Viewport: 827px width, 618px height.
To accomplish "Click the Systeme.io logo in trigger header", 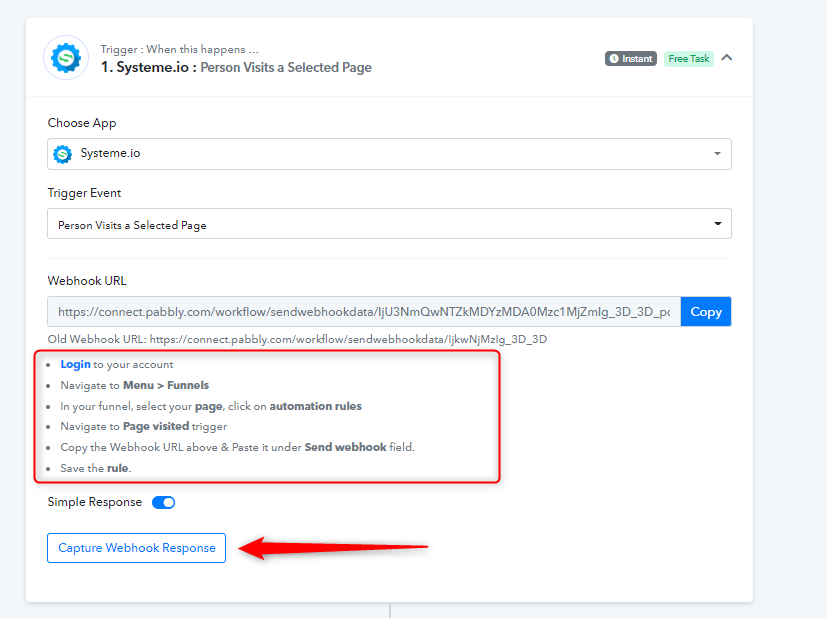I will (66, 57).
